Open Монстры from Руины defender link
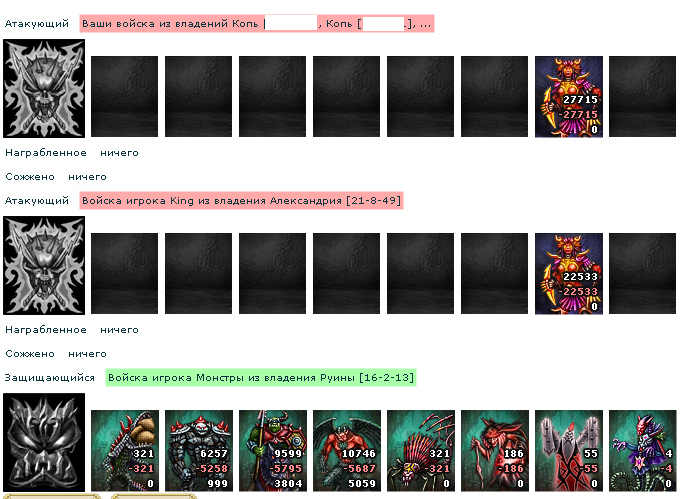The image size is (680, 499). pyautogui.click(x=261, y=378)
